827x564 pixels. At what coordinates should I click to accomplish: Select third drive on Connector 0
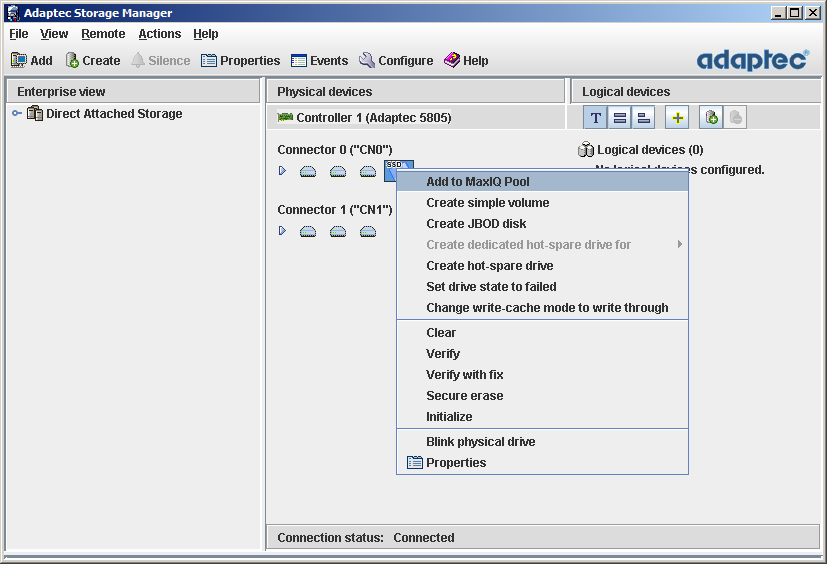[x=368, y=171]
